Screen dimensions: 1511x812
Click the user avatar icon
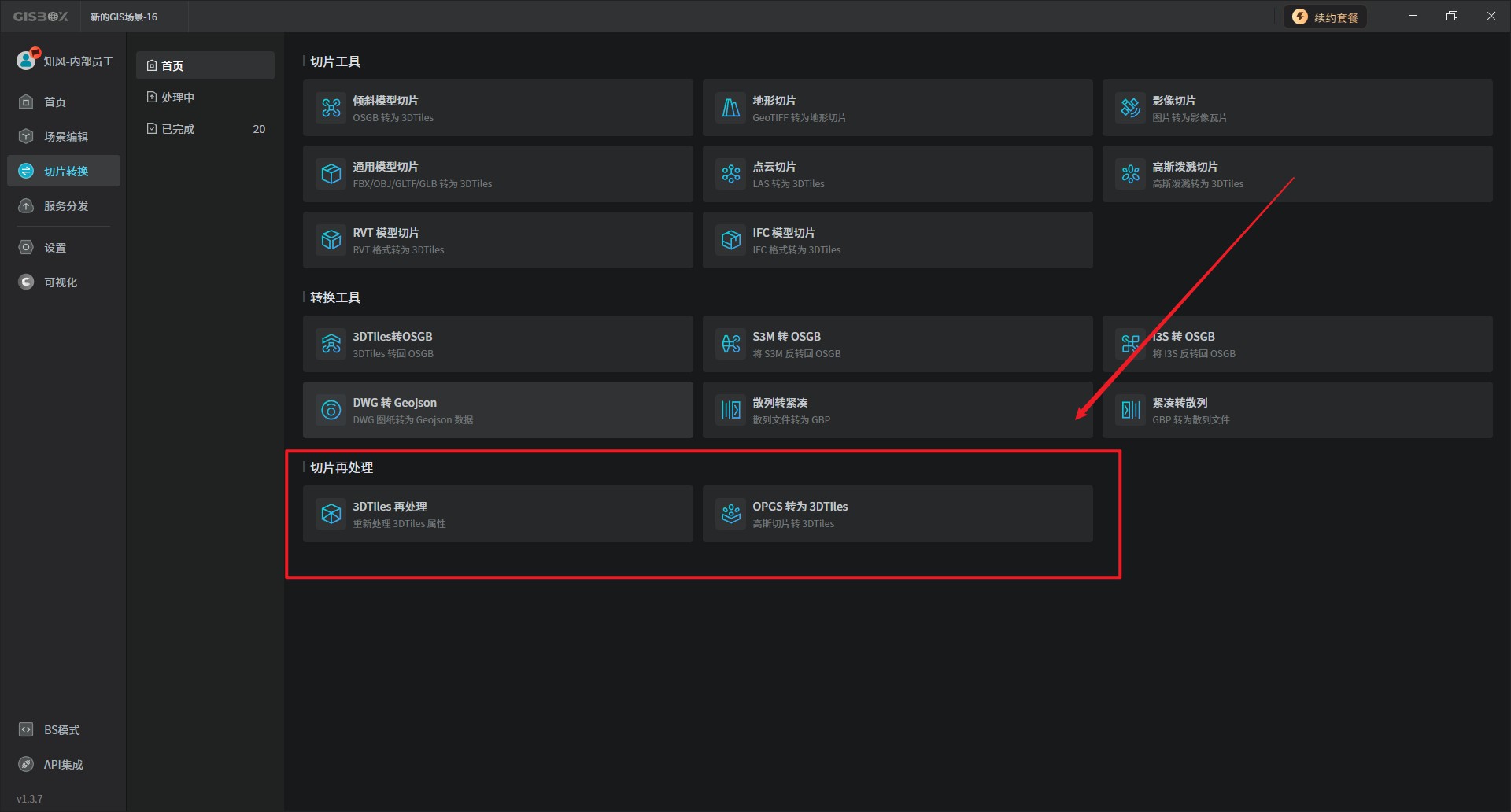[27, 61]
